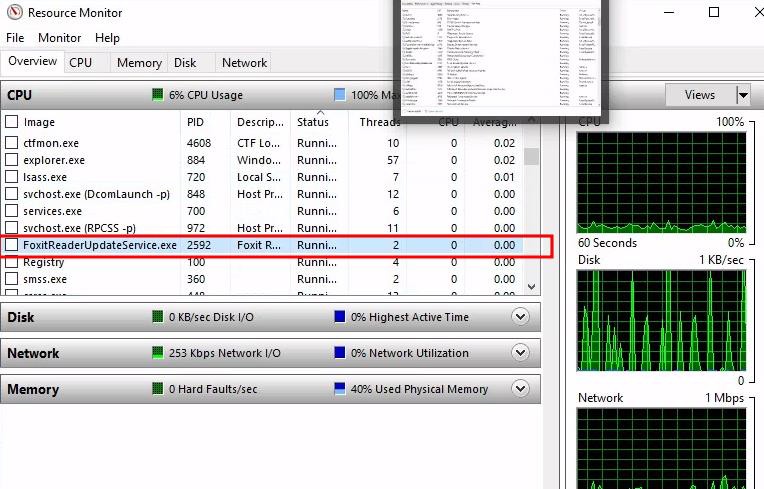Switch to the Overview tab

32,61
